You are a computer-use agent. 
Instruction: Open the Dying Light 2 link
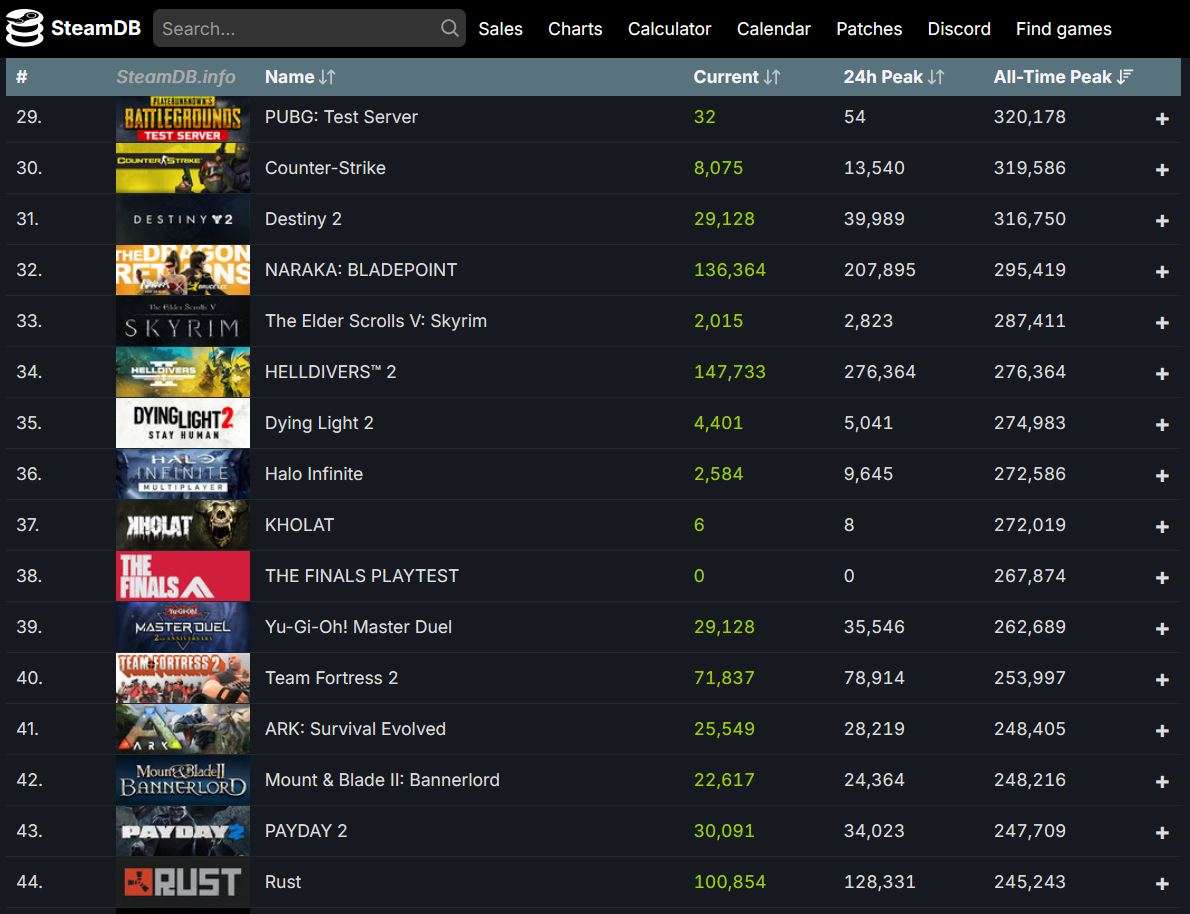point(319,423)
